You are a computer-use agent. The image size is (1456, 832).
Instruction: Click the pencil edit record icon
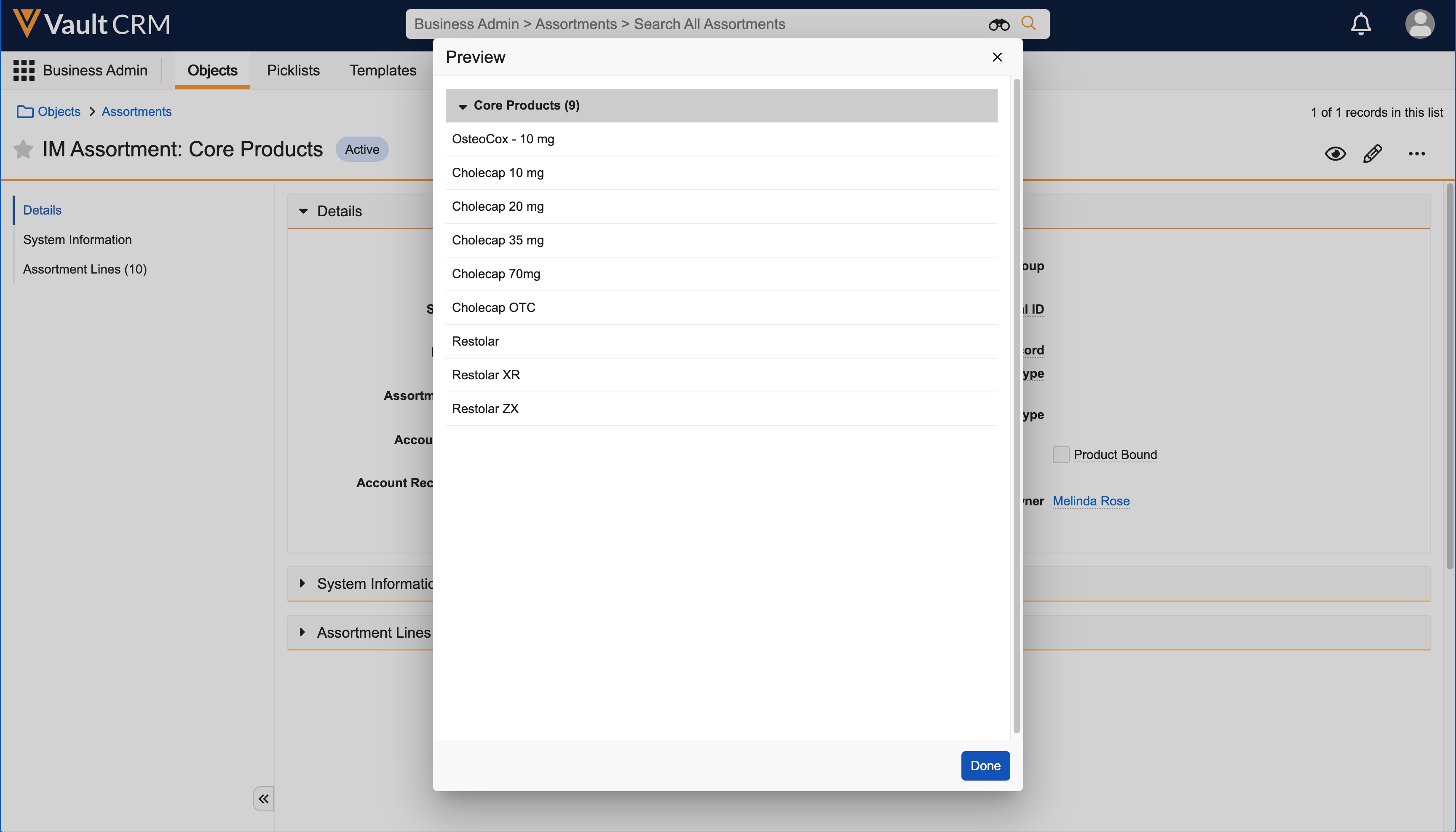click(1372, 153)
